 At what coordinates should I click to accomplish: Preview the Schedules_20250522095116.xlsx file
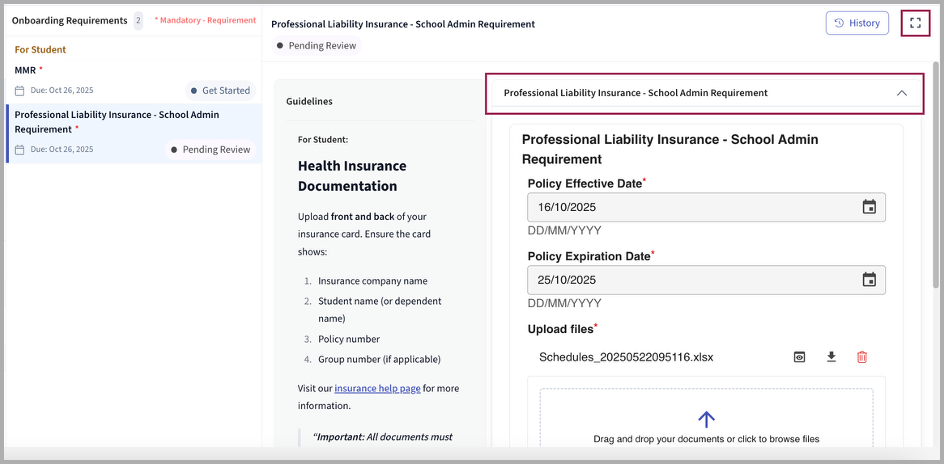pos(800,357)
